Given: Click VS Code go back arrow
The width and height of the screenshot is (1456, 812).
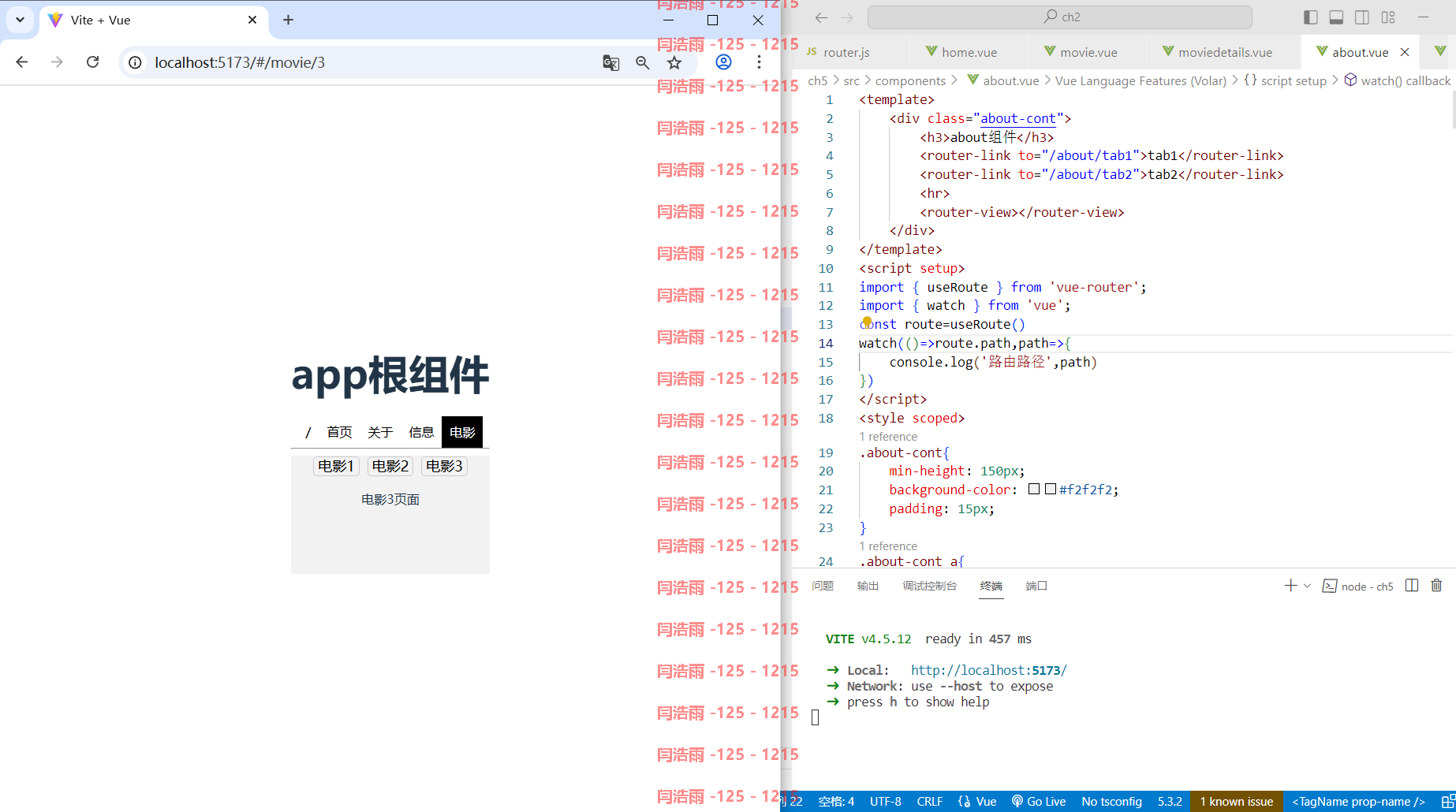Looking at the screenshot, I should click(821, 17).
